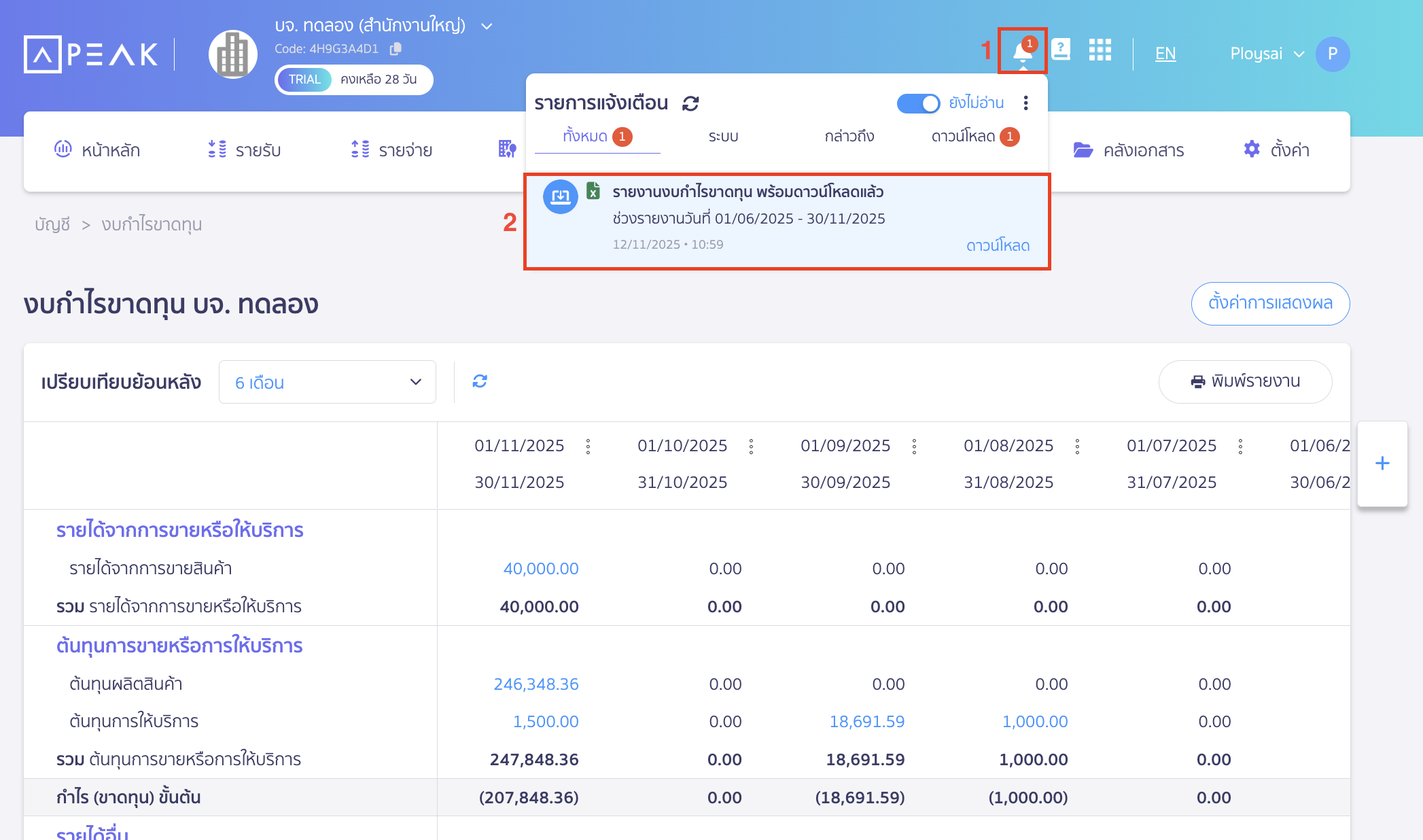1423x840 pixels.
Task: Open the help manual book icon
Action: pos(1061,50)
